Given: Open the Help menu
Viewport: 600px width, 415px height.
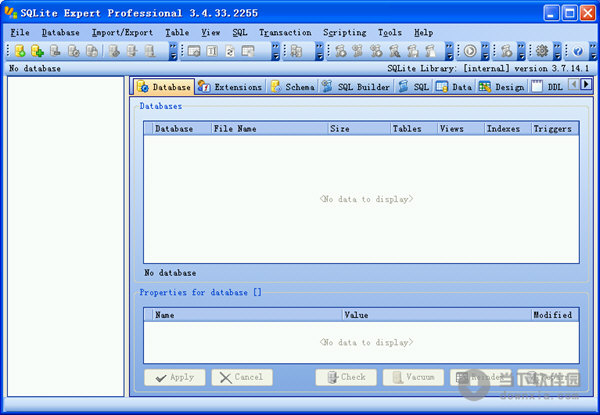Looking at the screenshot, I should click(x=423, y=33).
